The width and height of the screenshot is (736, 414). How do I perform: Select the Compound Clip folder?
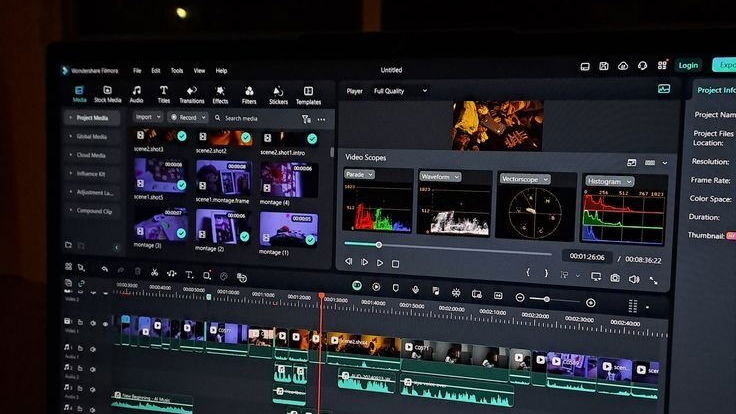tap(92, 211)
